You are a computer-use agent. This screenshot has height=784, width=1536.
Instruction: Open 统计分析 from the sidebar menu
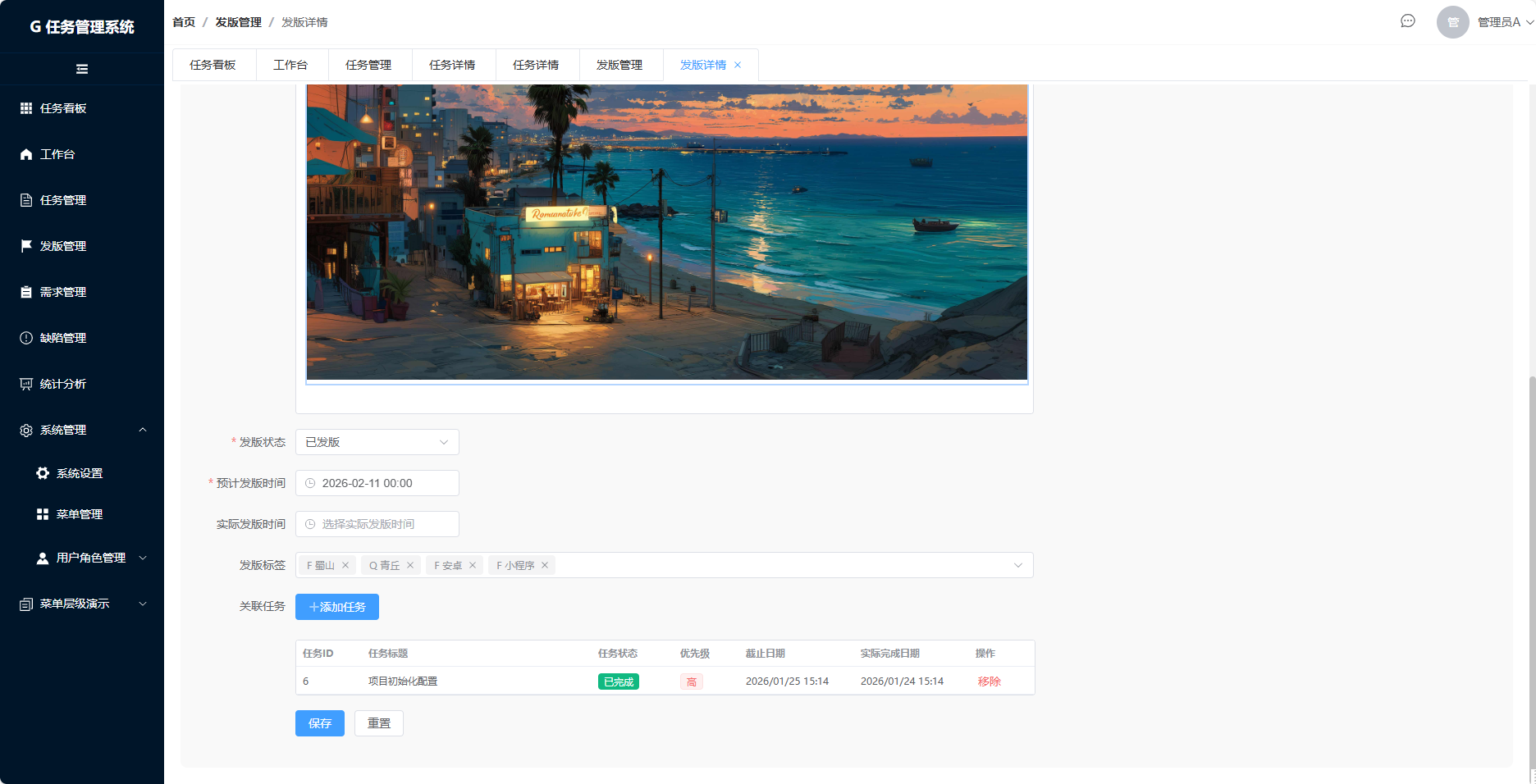(x=82, y=384)
